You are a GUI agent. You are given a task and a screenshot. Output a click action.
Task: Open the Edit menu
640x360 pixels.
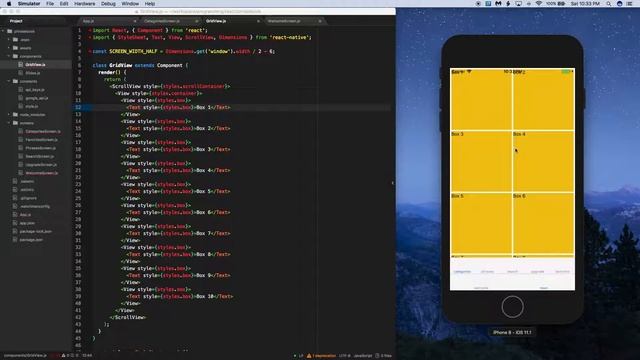pyautogui.click(x=64, y=4)
